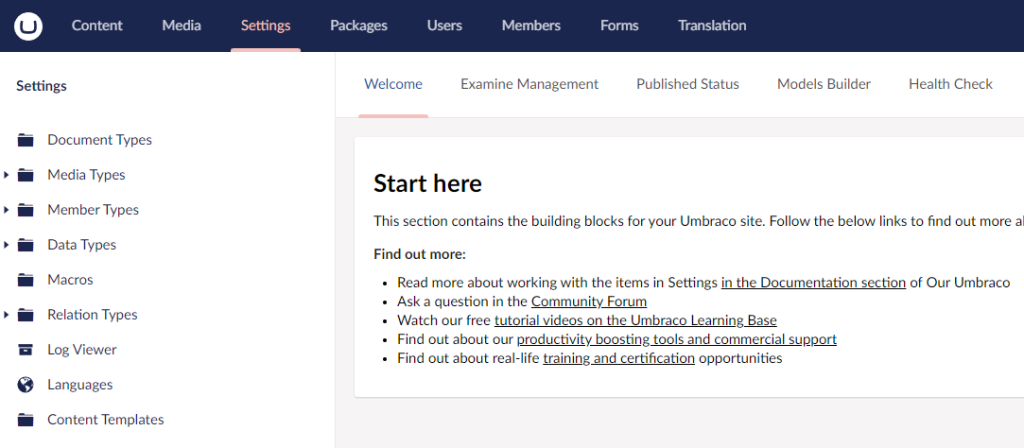The width and height of the screenshot is (1024, 448).
Task: Expand the Relation Types tree arrow
Action: click(6, 315)
